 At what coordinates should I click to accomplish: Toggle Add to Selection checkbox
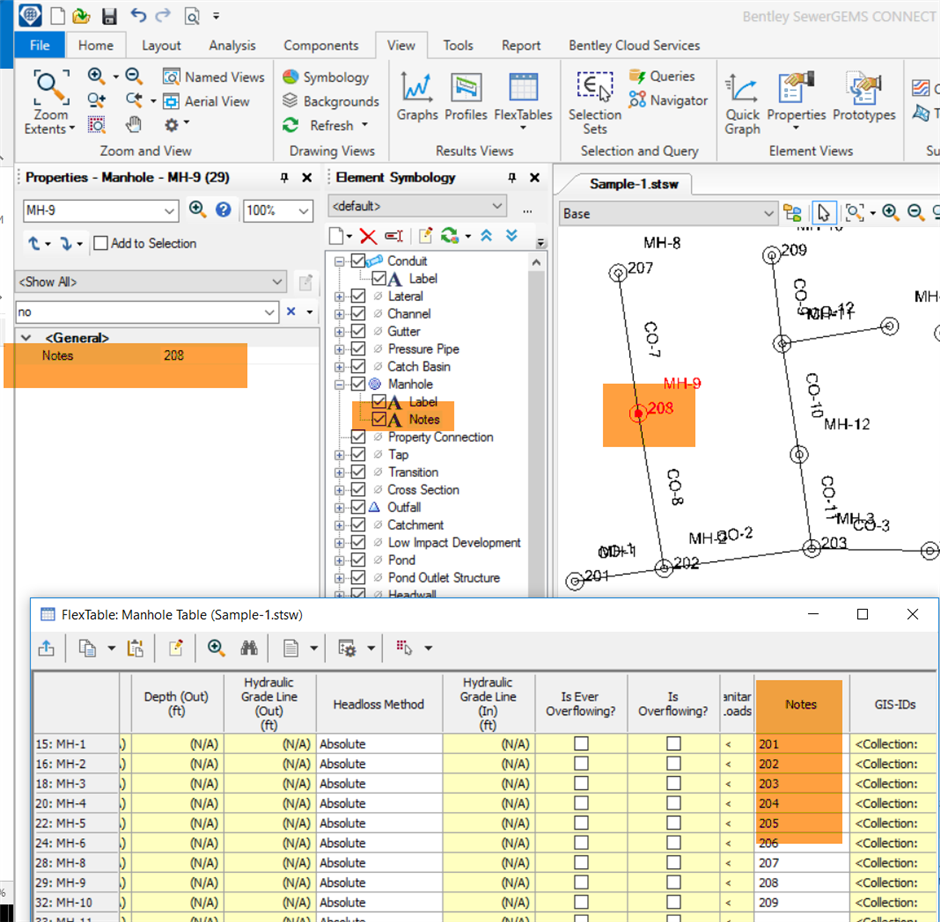click(x=101, y=243)
